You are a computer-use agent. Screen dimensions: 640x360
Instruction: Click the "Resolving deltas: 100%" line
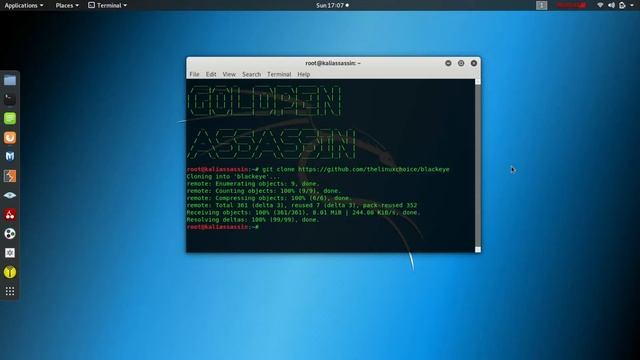click(253, 220)
